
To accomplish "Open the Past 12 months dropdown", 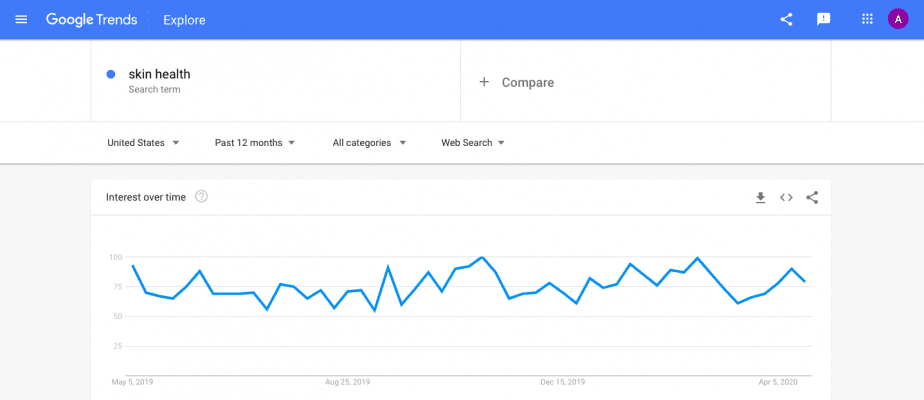I will pos(255,143).
